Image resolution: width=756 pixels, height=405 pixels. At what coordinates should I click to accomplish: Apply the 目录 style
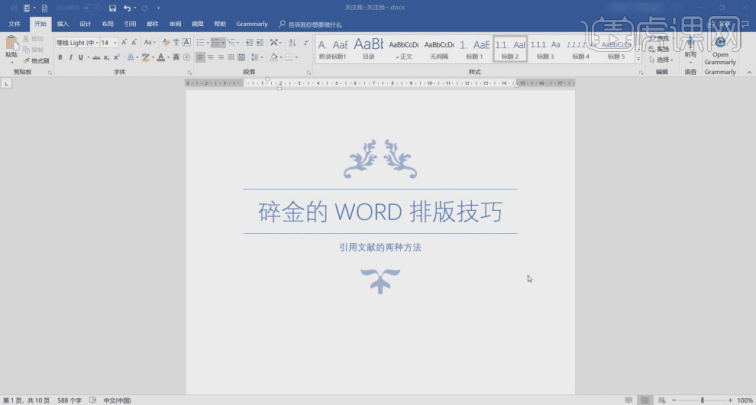(x=368, y=49)
